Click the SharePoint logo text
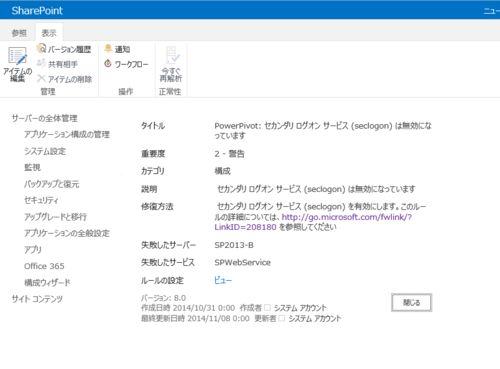Viewport: 500px width, 369px height. [x=37, y=11]
